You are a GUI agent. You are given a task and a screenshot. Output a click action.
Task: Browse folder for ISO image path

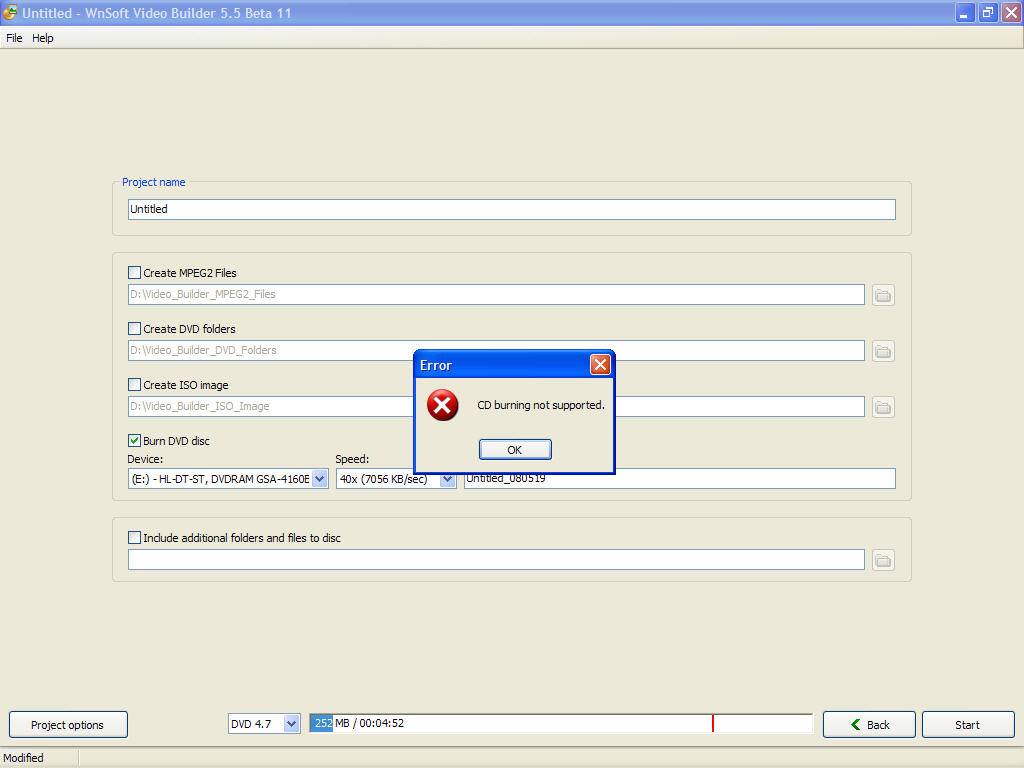coord(882,407)
